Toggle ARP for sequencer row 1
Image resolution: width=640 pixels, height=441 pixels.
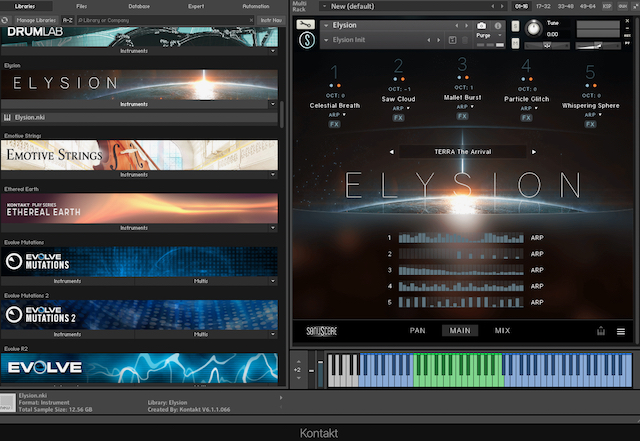coord(537,238)
